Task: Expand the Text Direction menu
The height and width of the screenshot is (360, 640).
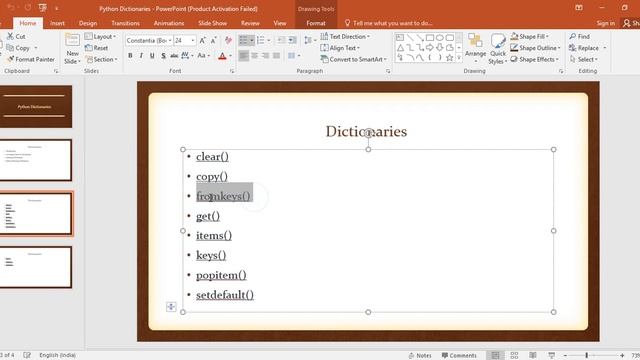Action: click(345, 36)
